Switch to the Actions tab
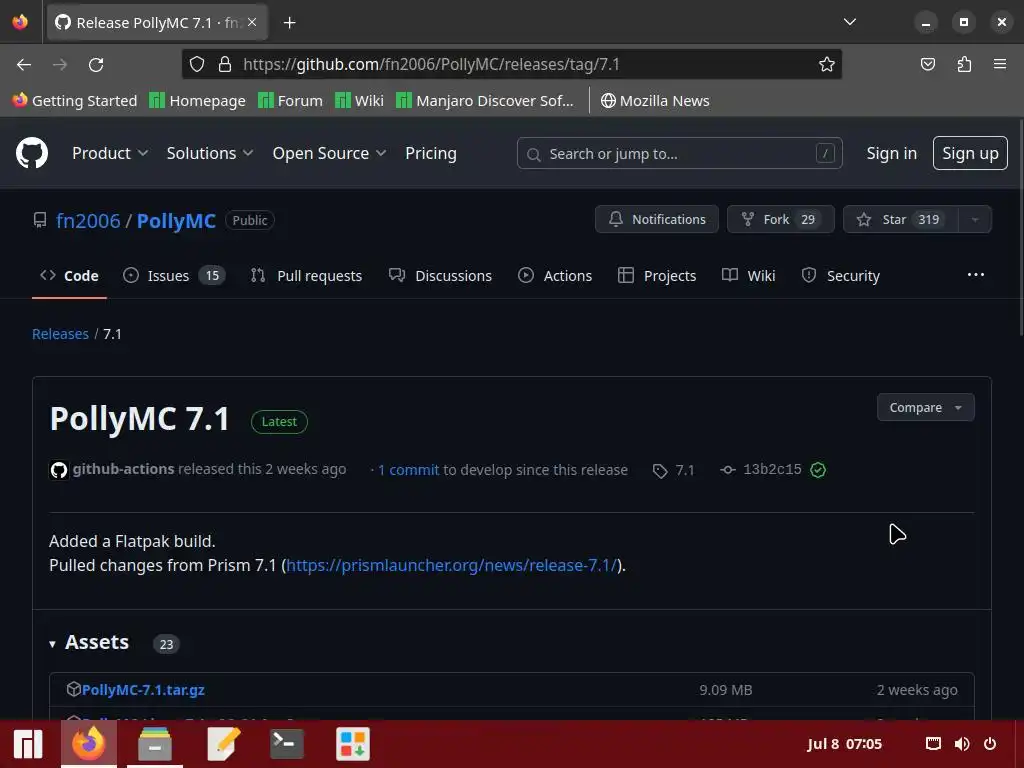 pos(554,276)
